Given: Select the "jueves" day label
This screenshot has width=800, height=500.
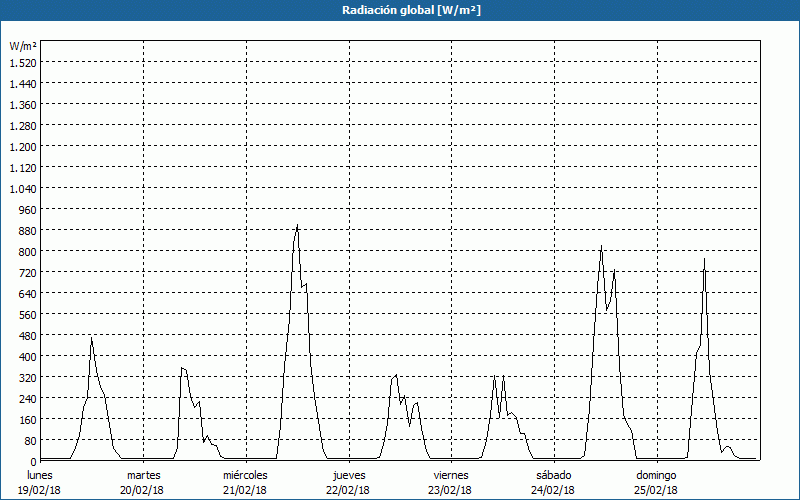Looking at the screenshot, I should [348, 475].
